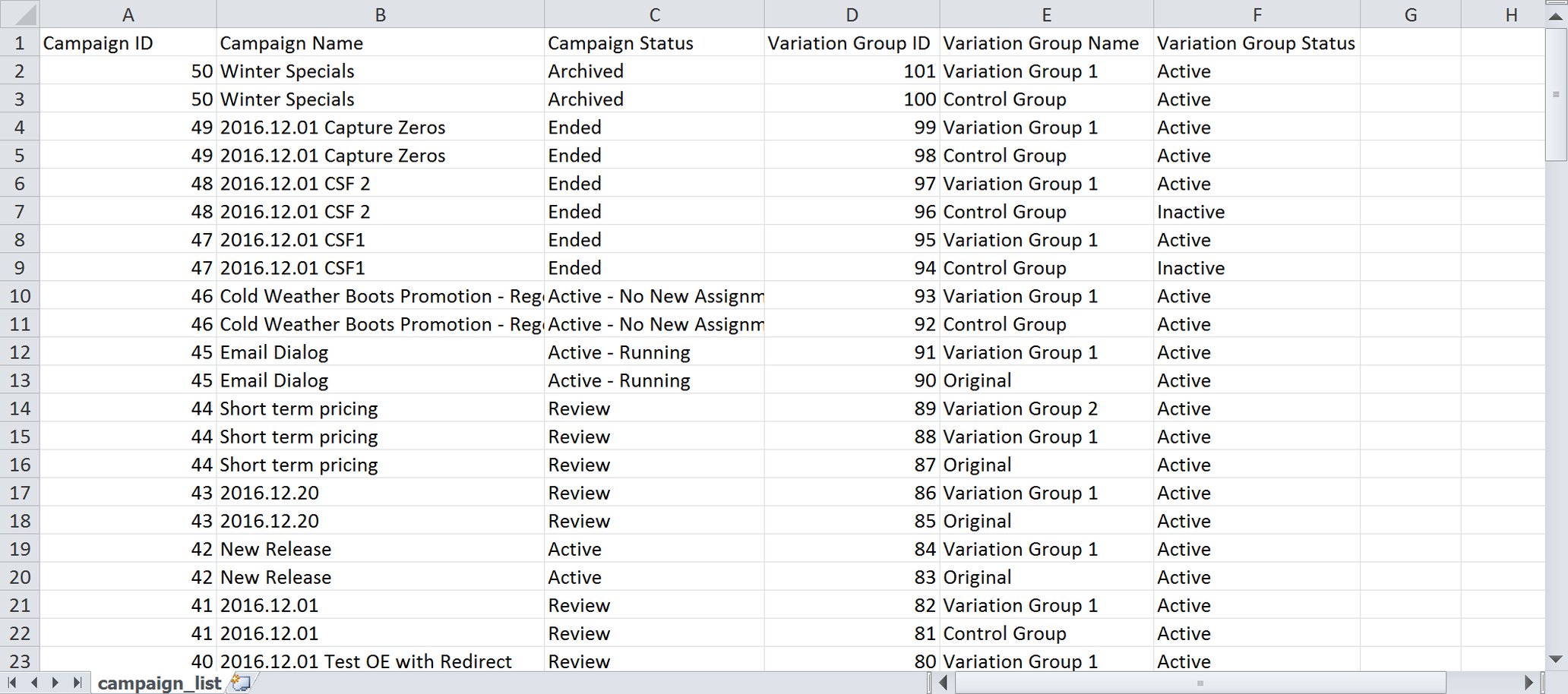1568x694 pixels.
Task: Select the 'Inactive' cell in row 7
Action: [1257, 211]
